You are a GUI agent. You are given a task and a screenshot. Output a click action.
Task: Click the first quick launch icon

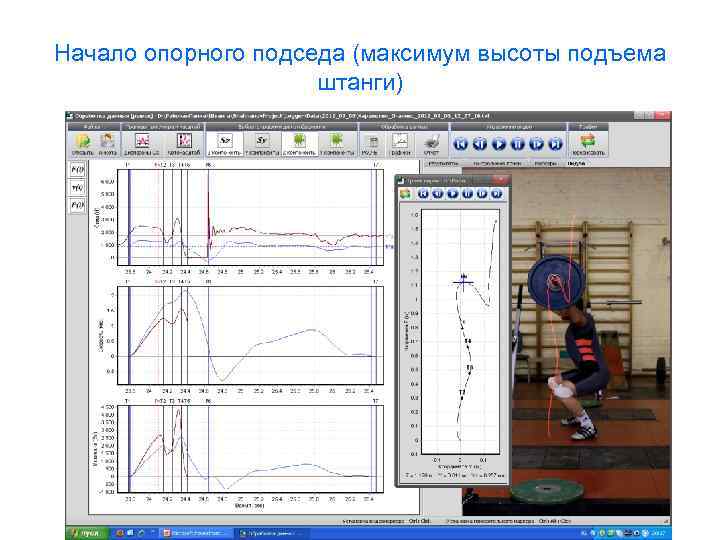click(x=120, y=533)
